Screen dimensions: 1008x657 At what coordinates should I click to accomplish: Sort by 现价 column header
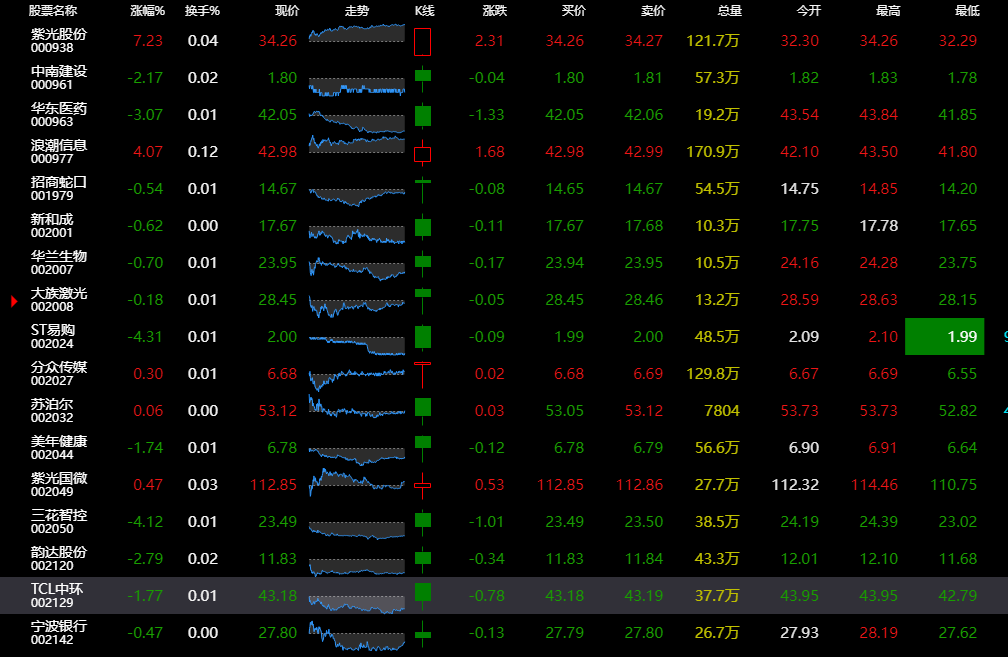[x=287, y=11]
